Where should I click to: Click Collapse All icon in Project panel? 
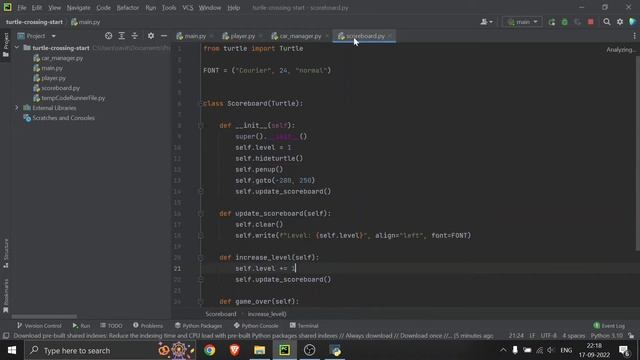[135, 36]
